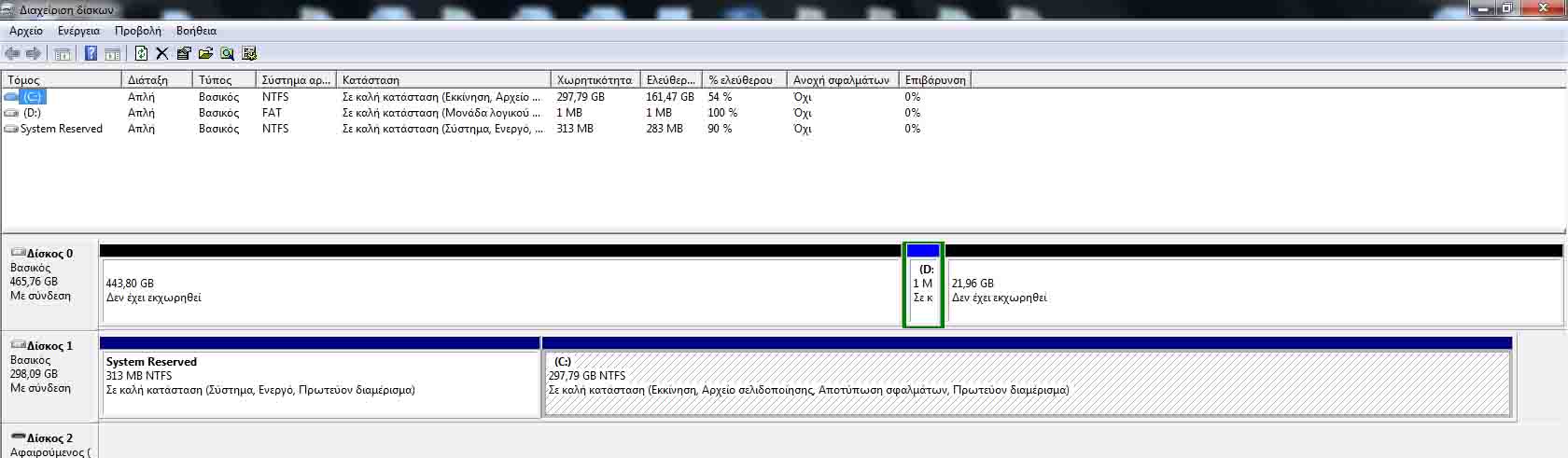Open the Properties toolbar icon
1568x458 pixels.
(x=184, y=53)
